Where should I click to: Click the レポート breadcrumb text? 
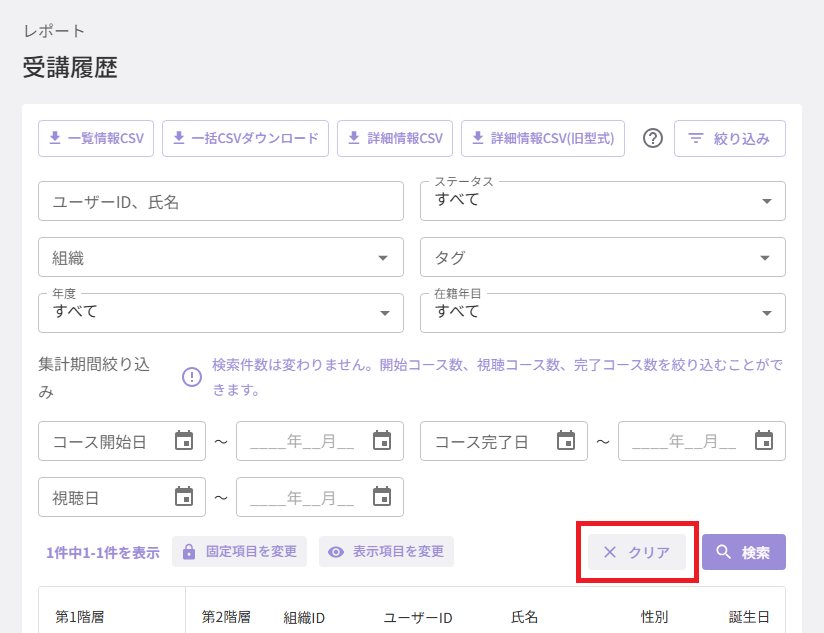tap(54, 31)
